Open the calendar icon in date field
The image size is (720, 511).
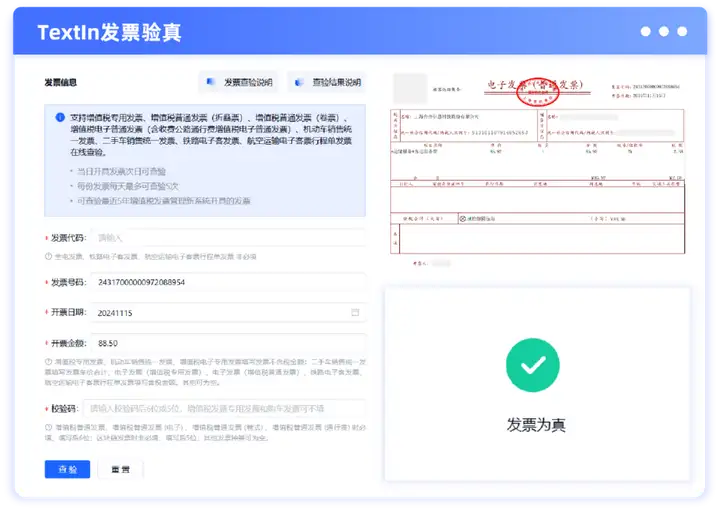pyautogui.click(x=355, y=312)
